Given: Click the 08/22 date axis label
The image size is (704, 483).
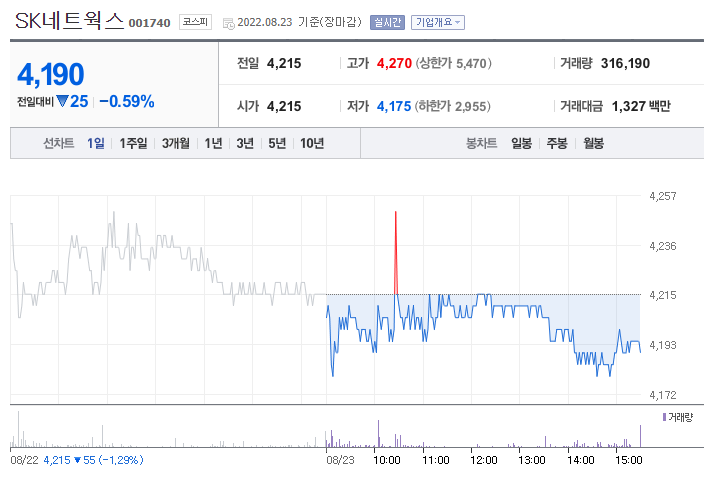Looking at the screenshot, I should pos(24,460).
